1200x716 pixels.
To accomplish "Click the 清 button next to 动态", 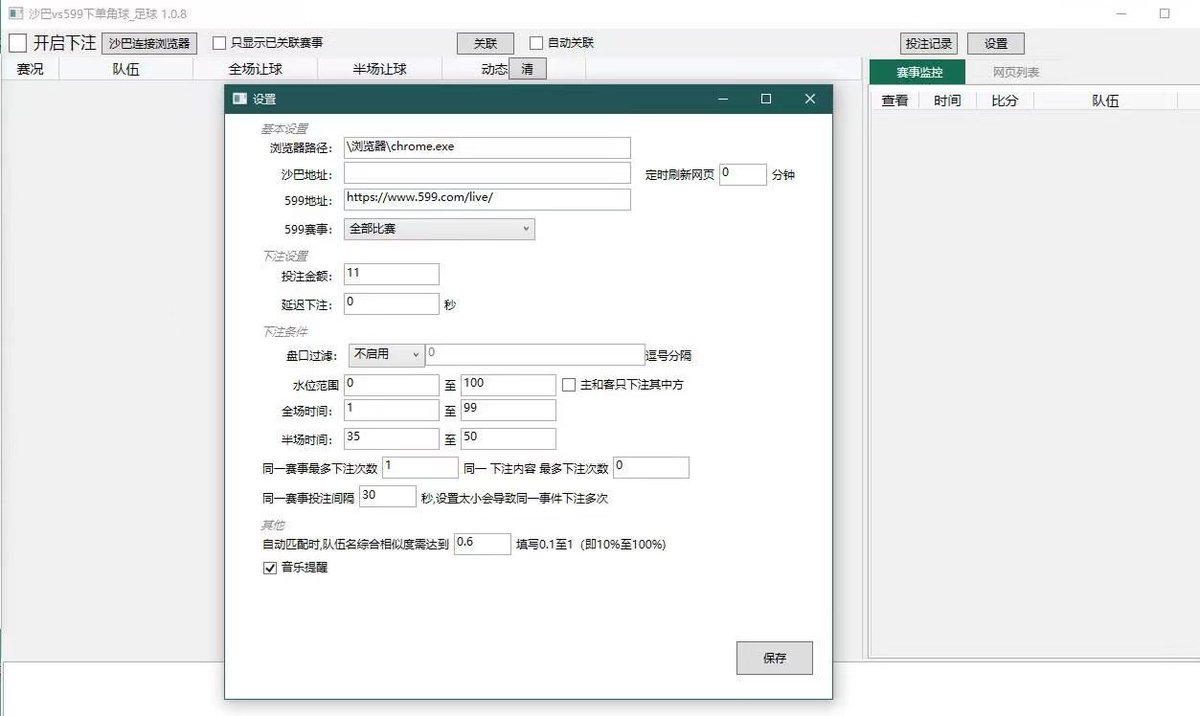I will pyautogui.click(x=528, y=69).
